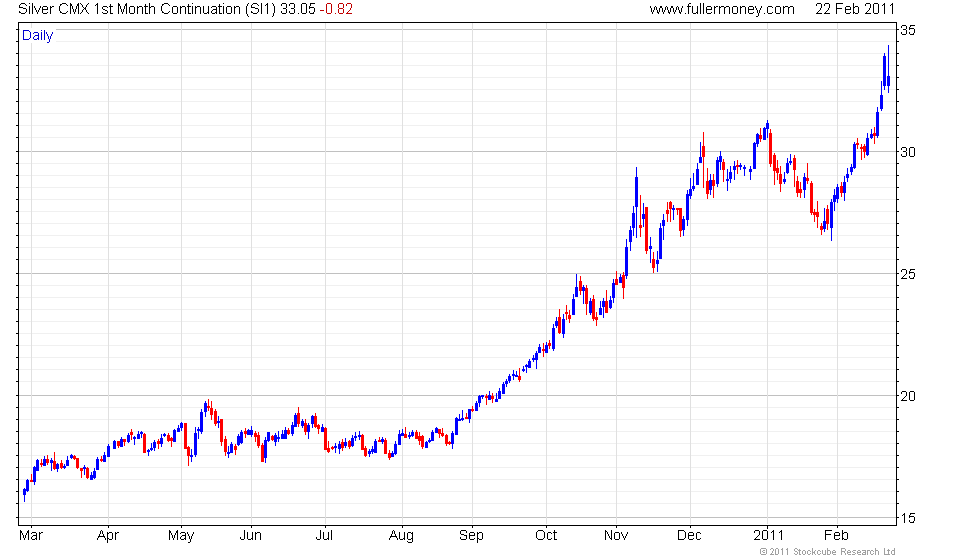Image resolution: width=980 pixels, height=560 pixels.
Task: Click the www.fullermoney.com text
Action: 722,9
